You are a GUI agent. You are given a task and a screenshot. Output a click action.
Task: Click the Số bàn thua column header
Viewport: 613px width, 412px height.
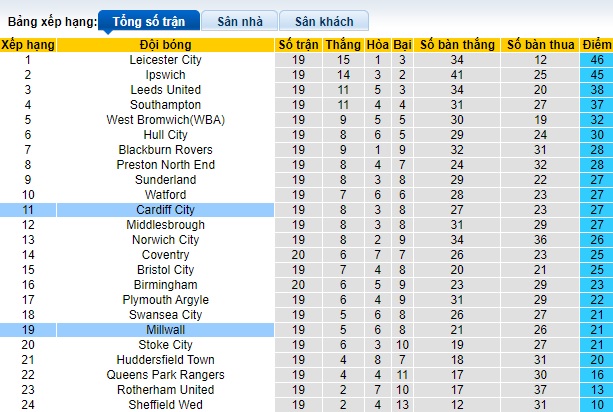click(540, 45)
